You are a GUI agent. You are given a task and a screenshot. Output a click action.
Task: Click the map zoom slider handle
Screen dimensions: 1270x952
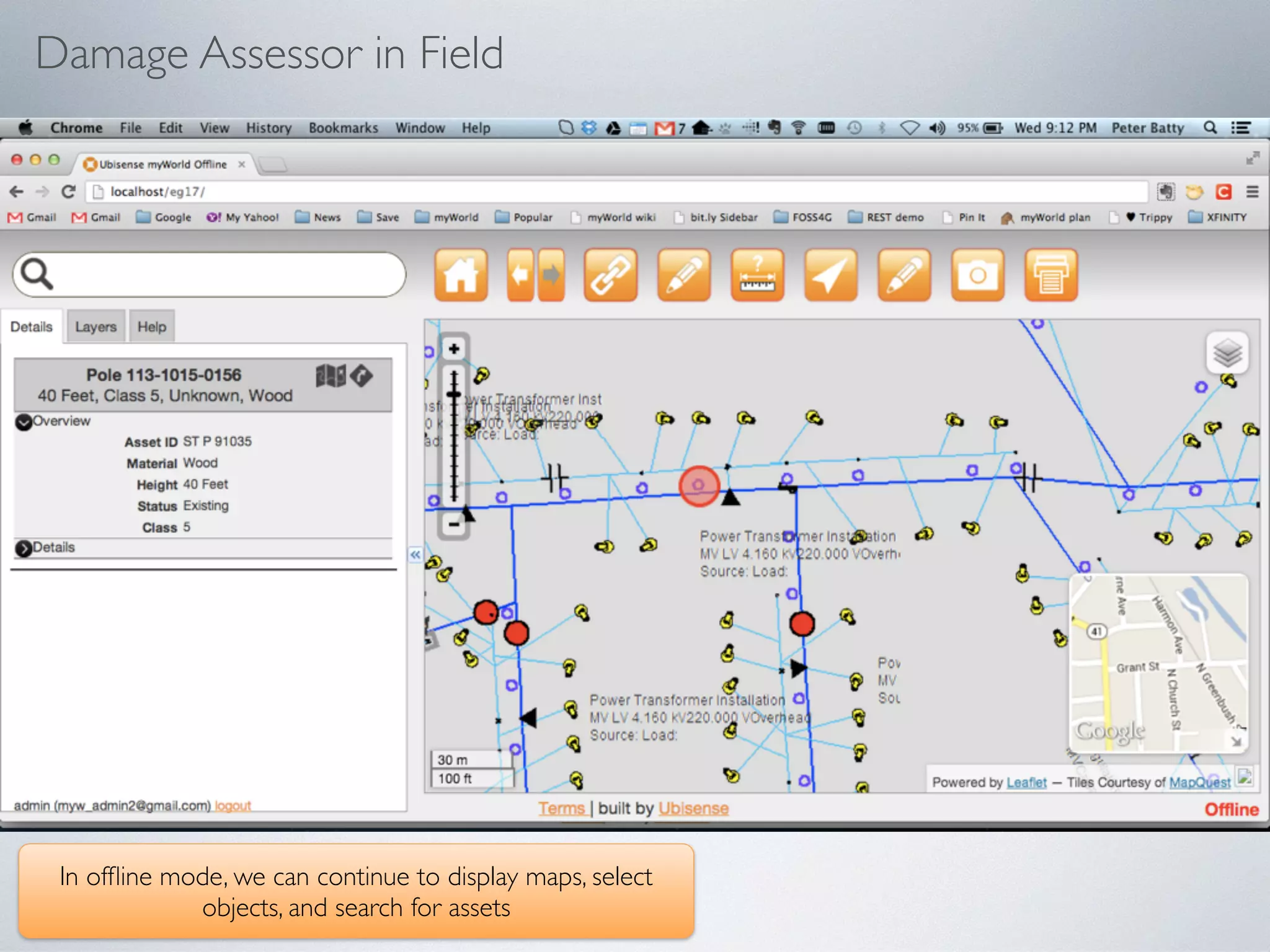pyautogui.click(x=454, y=394)
